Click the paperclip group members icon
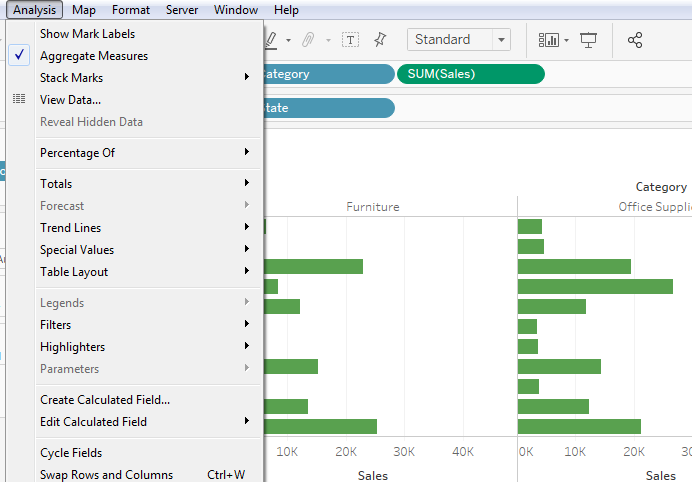 tap(308, 40)
